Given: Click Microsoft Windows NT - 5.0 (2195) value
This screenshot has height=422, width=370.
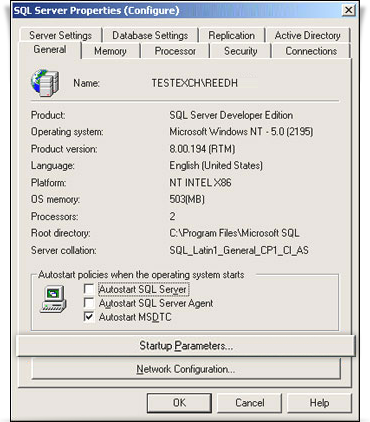Looking at the screenshot, I should coord(241,132).
